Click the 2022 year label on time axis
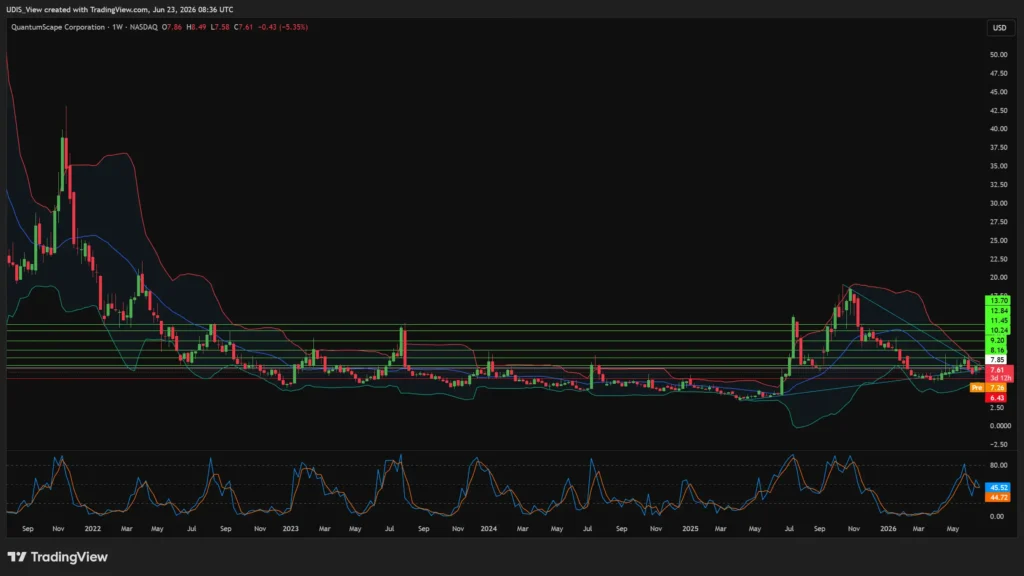The height and width of the screenshot is (576, 1024). 93,528
